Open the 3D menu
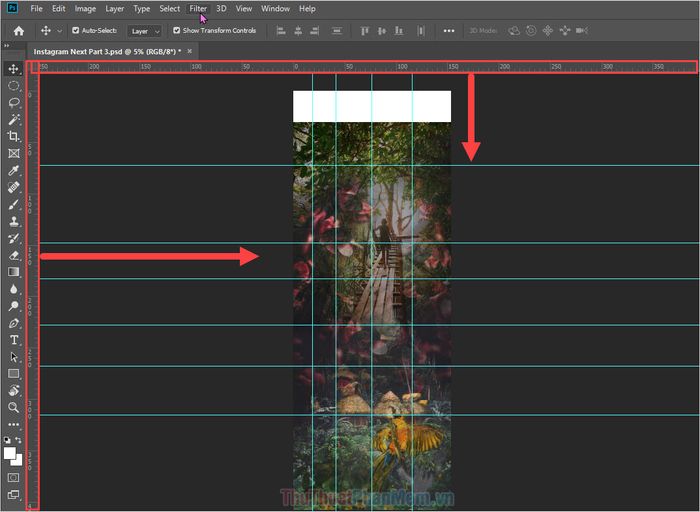This screenshot has height=512, width=700. tap(221, 8)
